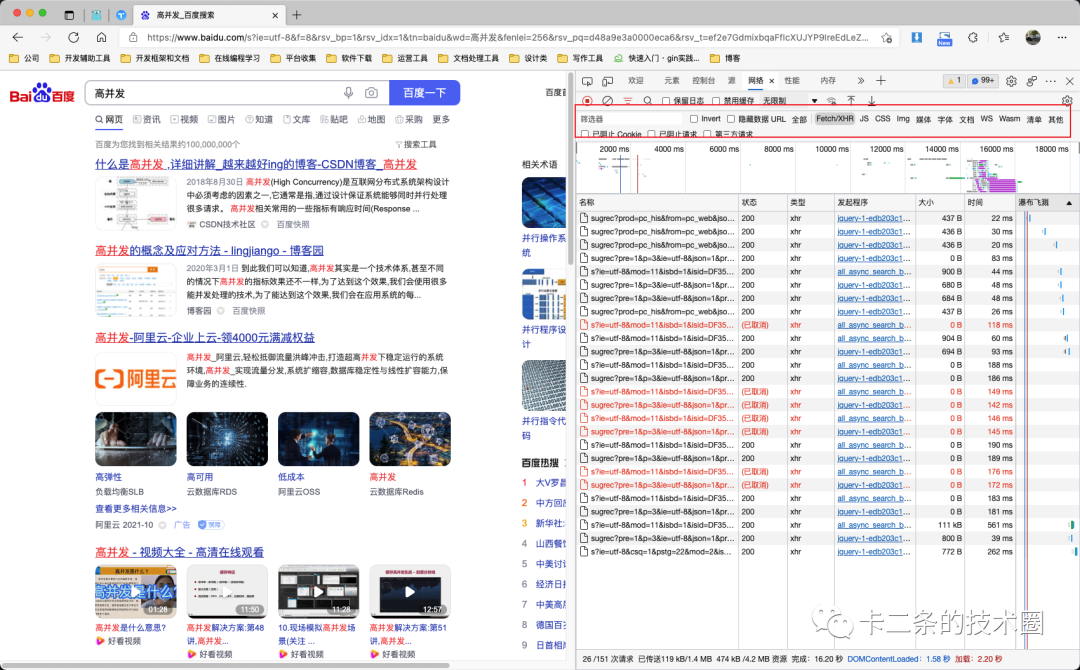Filter requests by CSS type
Image resolution: width=1080 pixels, height=670 pixels.
click(882, 119)
